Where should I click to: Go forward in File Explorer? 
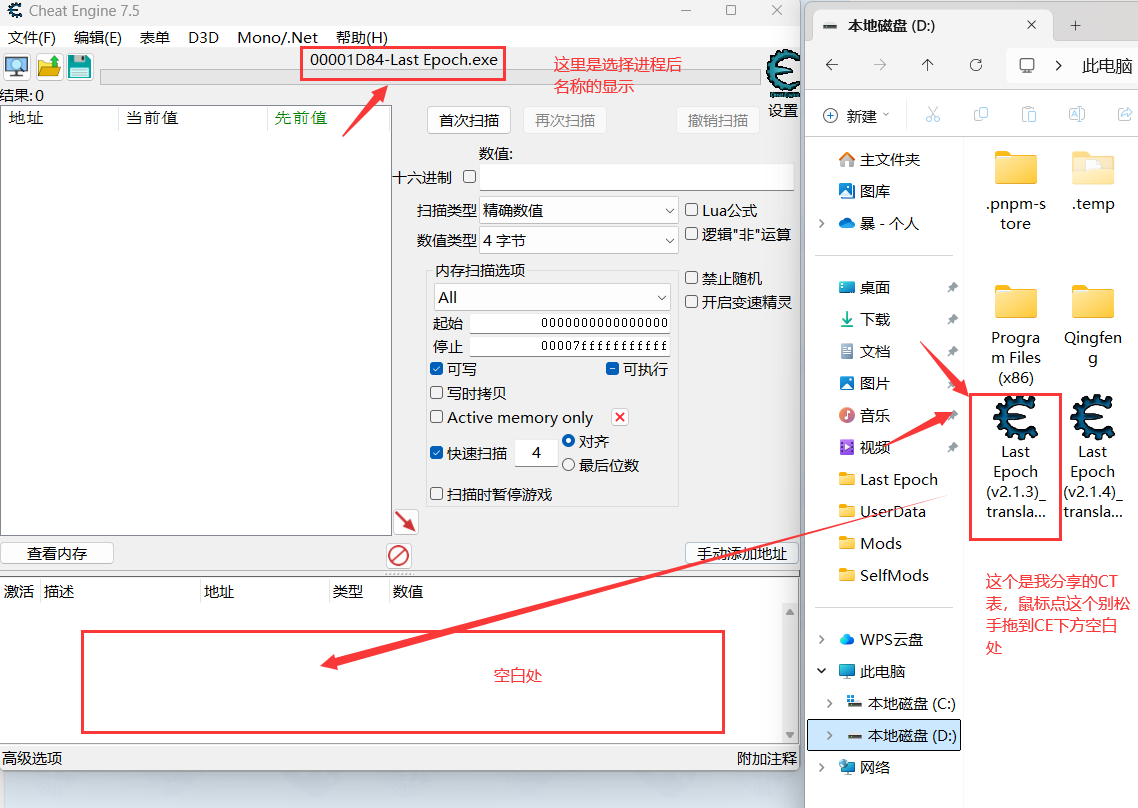(x=880, y=65)
